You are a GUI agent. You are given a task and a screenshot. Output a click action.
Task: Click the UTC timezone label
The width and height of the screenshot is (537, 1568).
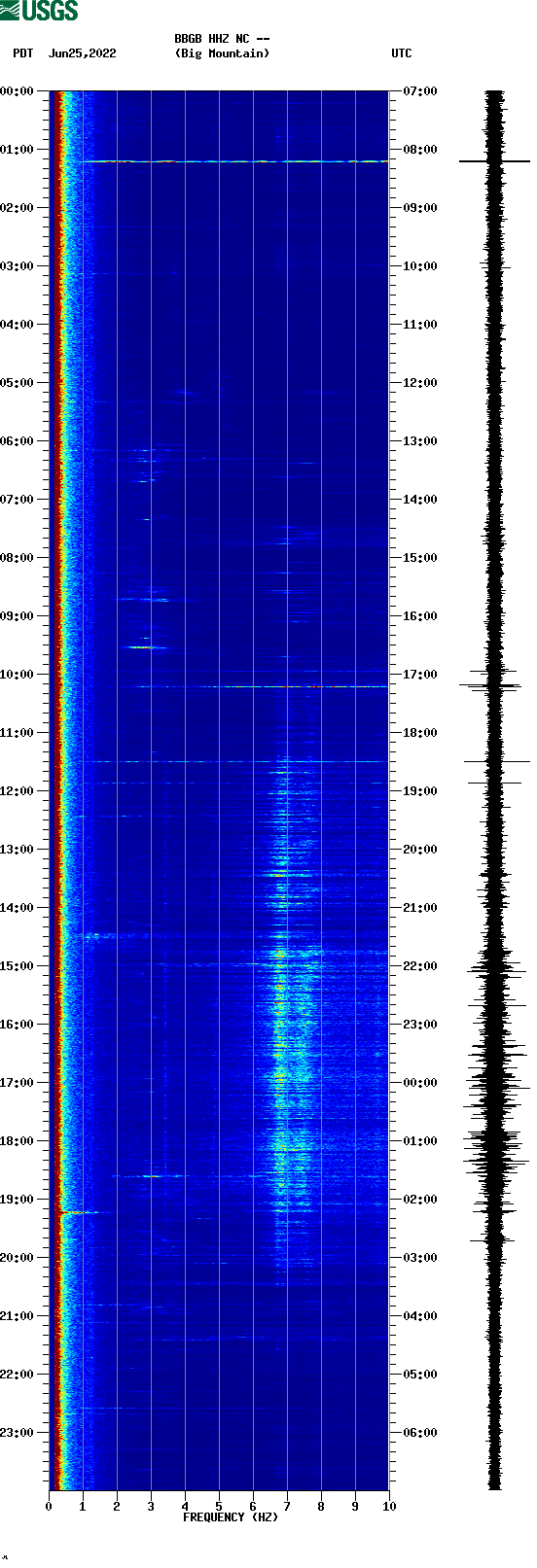(402, 53)
